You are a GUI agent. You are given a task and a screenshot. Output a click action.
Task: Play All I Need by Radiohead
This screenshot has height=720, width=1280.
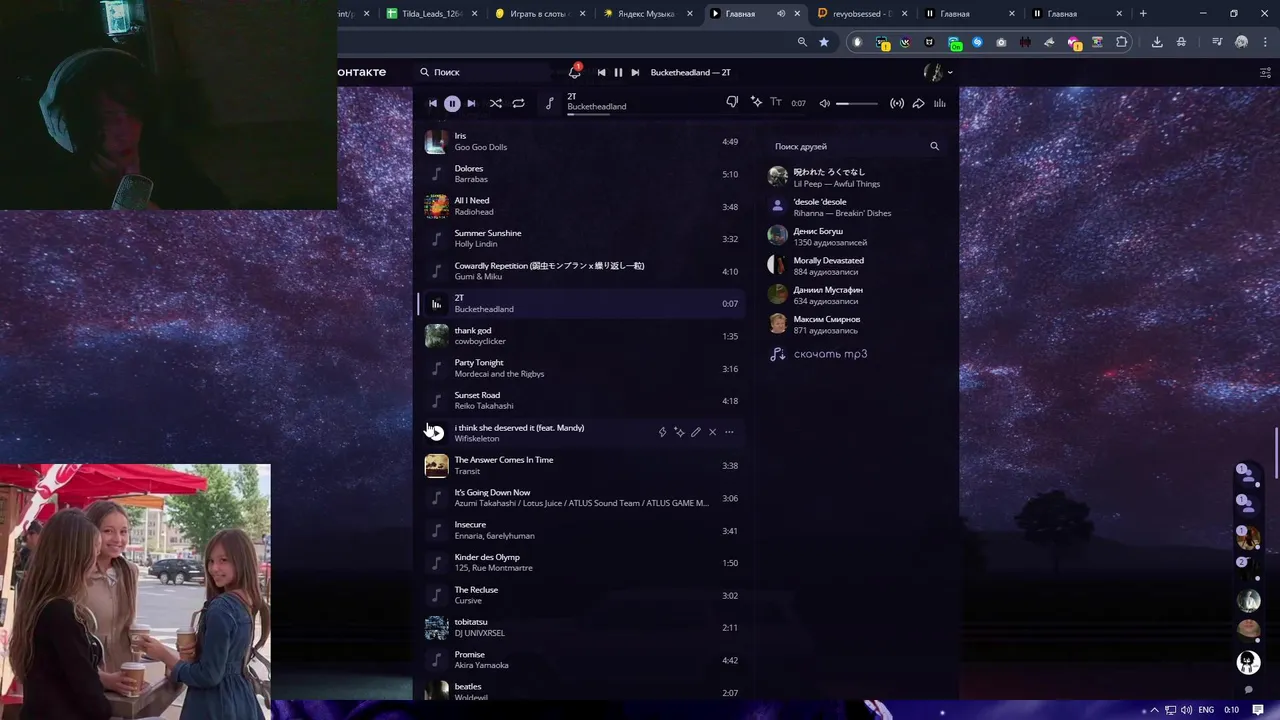click(x=436, y=206)
